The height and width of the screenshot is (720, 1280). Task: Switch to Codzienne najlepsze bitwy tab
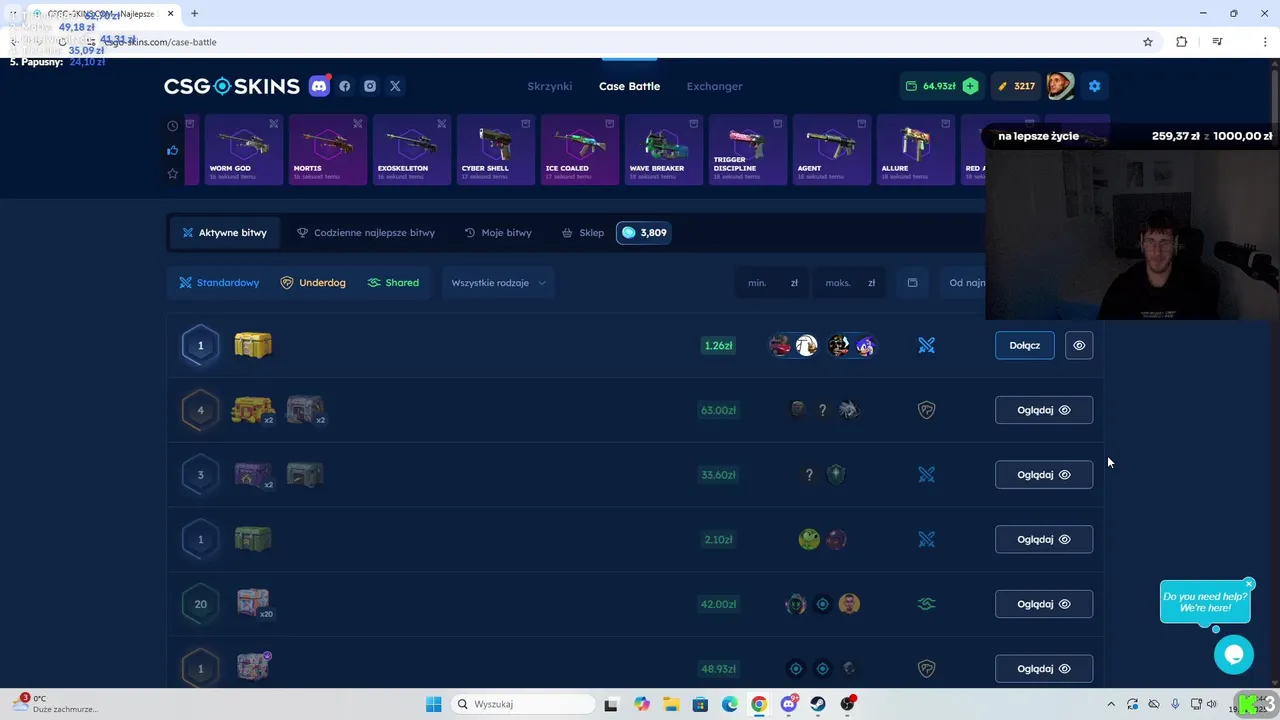pyautogui.click(x=366, y=233)
